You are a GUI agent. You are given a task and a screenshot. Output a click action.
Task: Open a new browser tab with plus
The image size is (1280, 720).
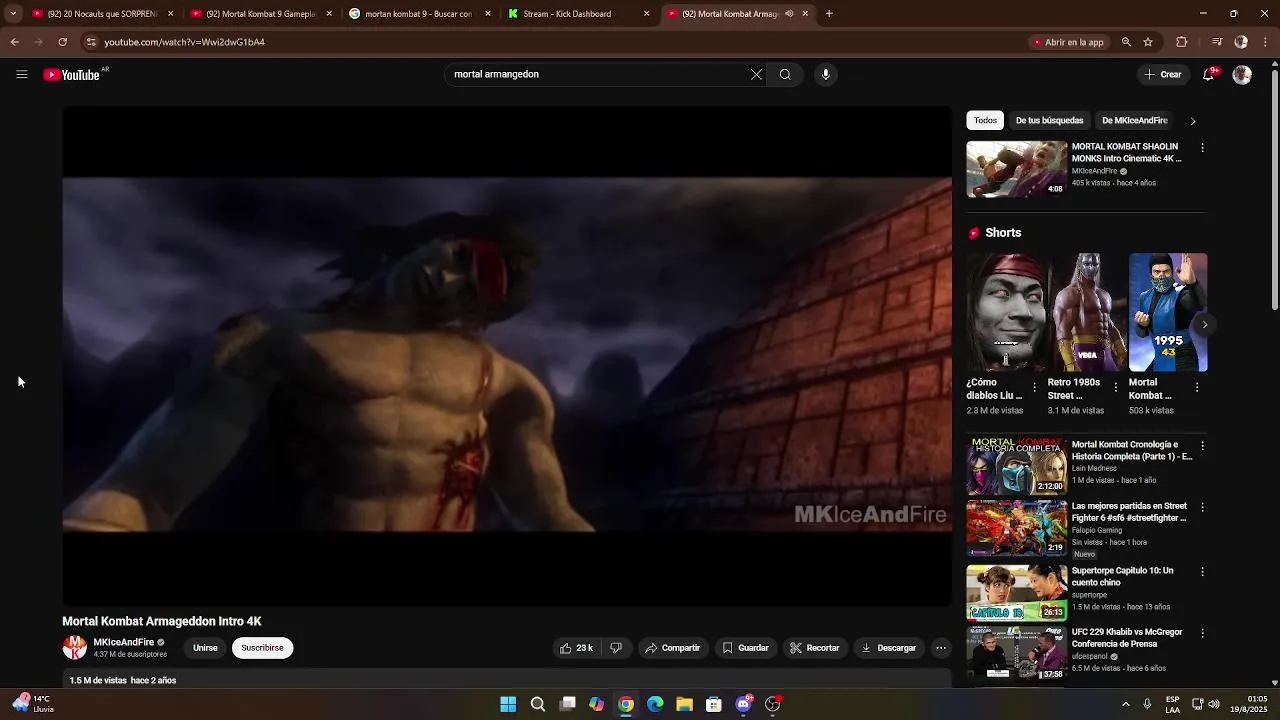[x=829, y=14]
